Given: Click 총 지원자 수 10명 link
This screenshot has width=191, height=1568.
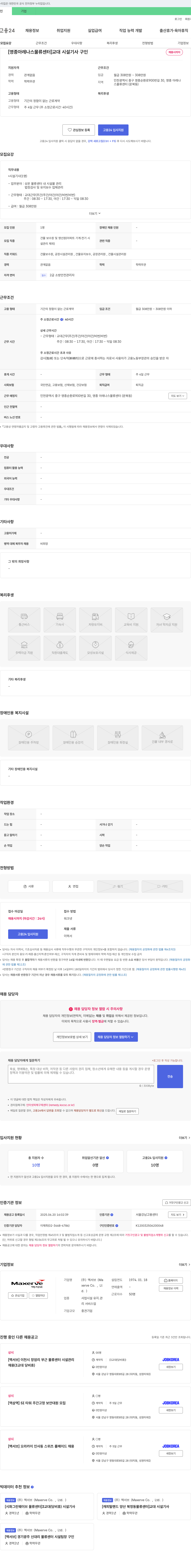Looking at the screenshot, I should [x=36, y=1165].
